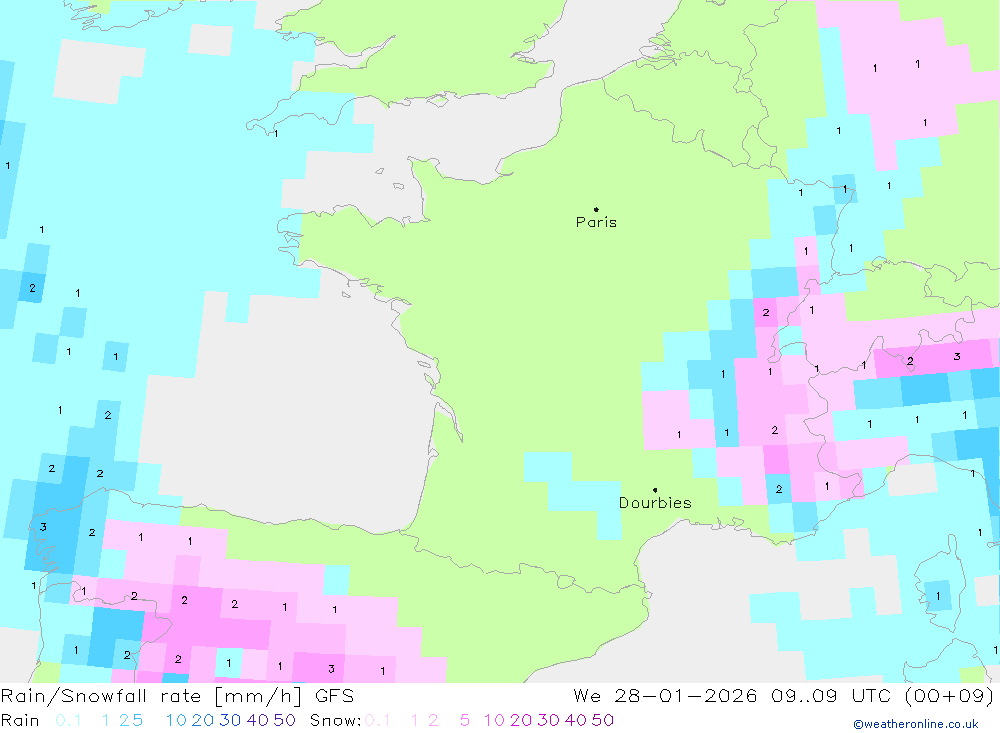The image size is (1000, 733).
Task: Pick the rain legend value 0.1
Action: 68,720
